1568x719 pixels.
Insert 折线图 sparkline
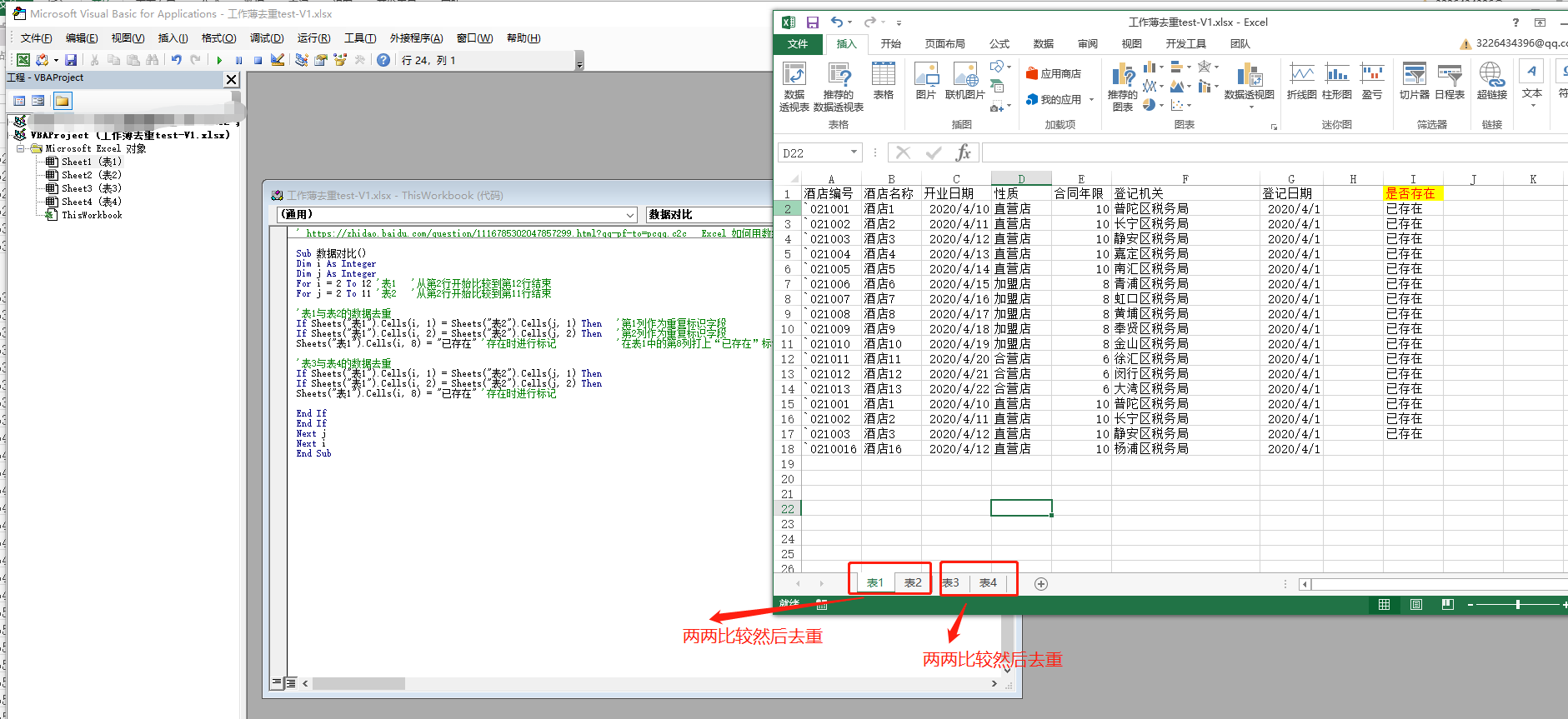click(x=1302, y=81)
